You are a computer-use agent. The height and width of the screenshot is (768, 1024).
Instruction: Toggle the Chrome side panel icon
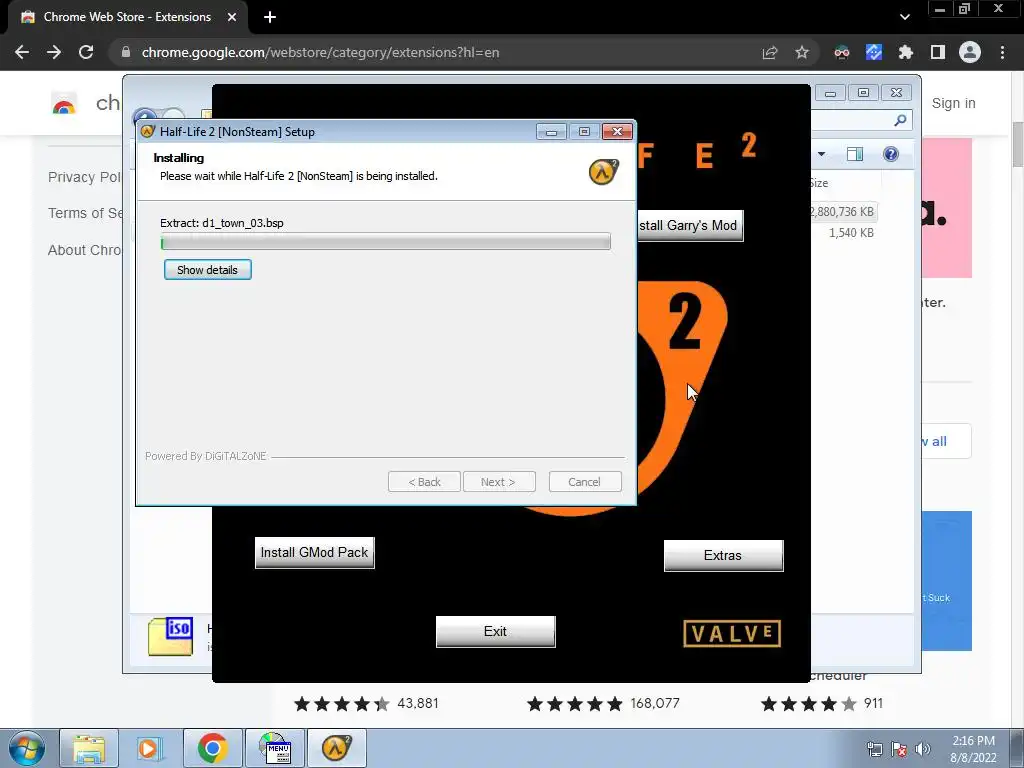point(938,52)
